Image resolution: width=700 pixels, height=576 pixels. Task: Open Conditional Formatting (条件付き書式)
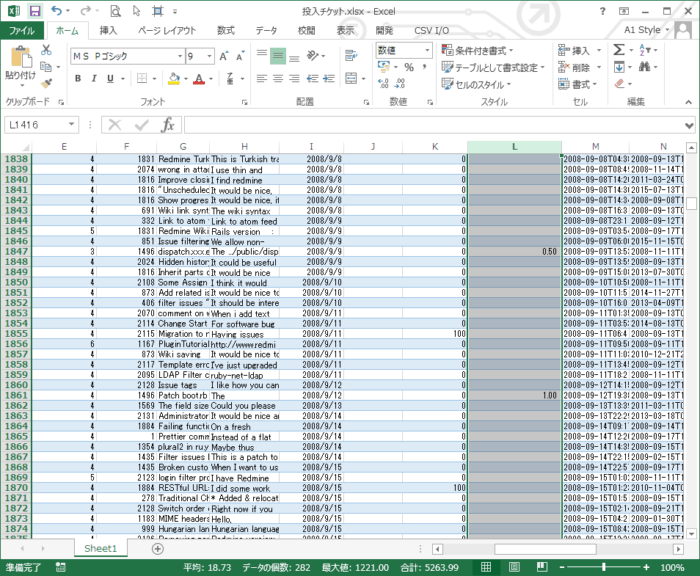[x=477, y=50]
